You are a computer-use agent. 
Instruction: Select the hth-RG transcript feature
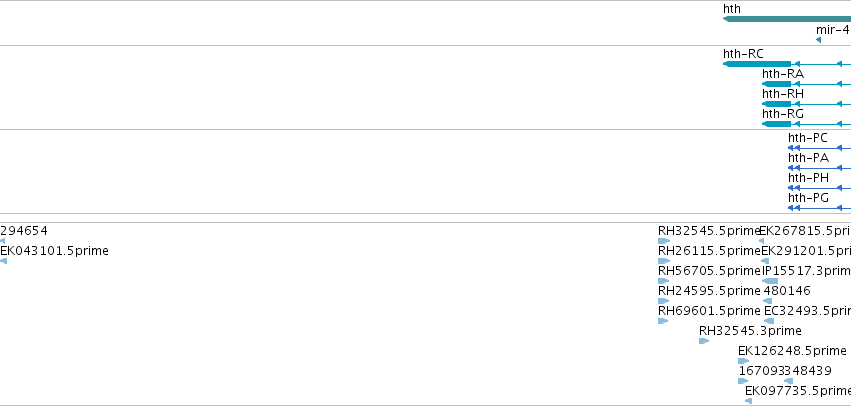[x=777, y=124]
